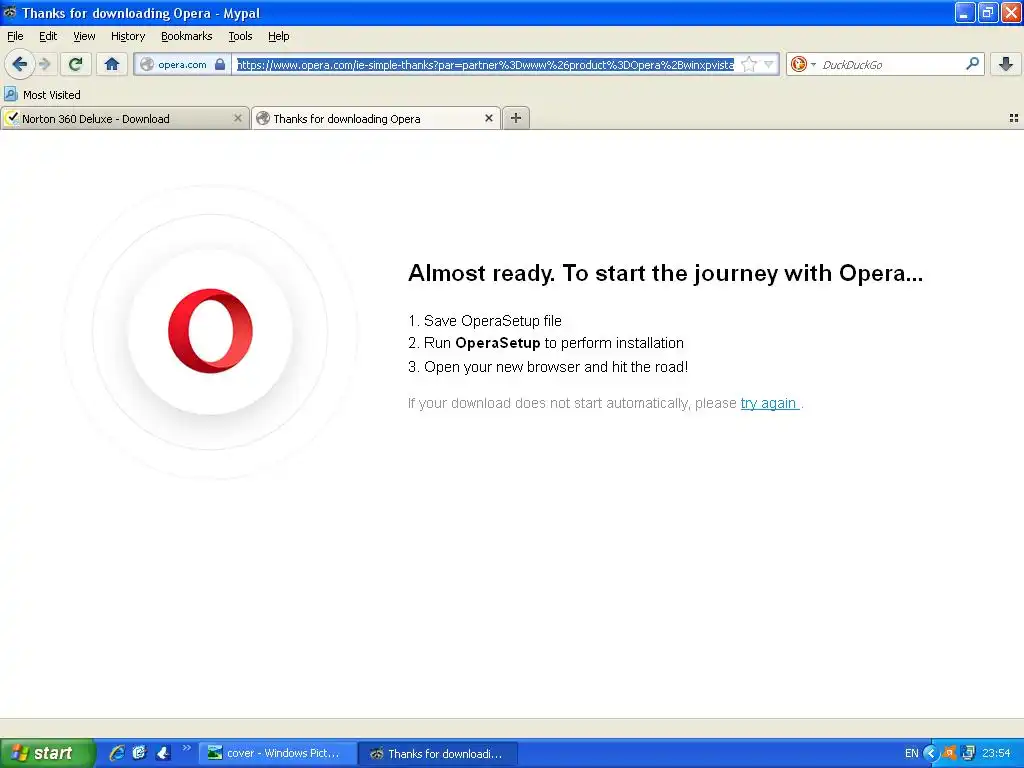Click the third quick launch icon

163,753
